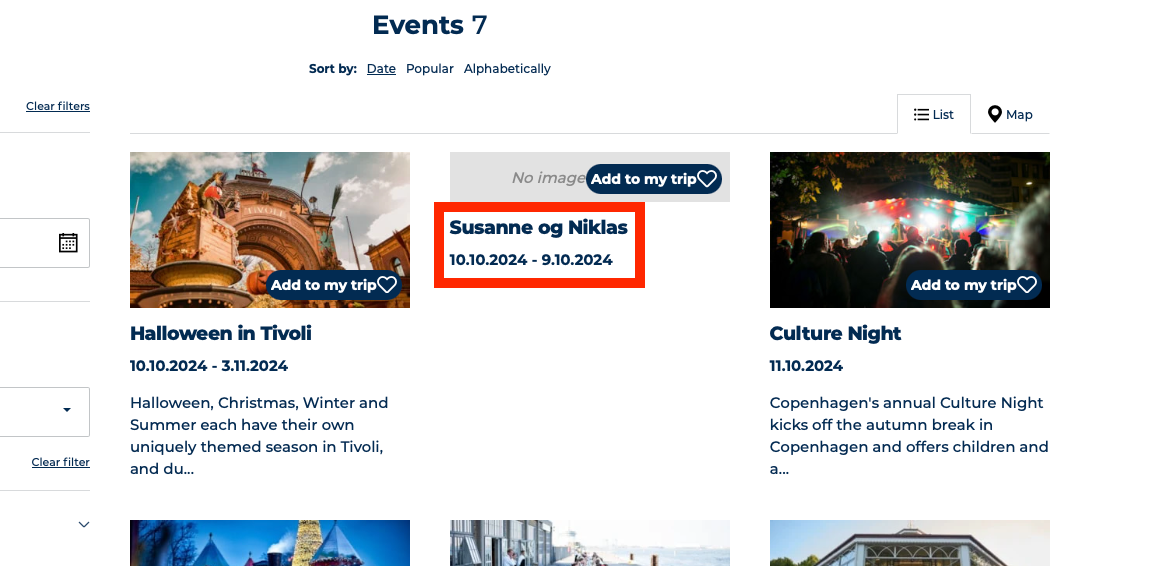Switch to the List tab
The image size is (1149, 566).
[x=934, y=114]
